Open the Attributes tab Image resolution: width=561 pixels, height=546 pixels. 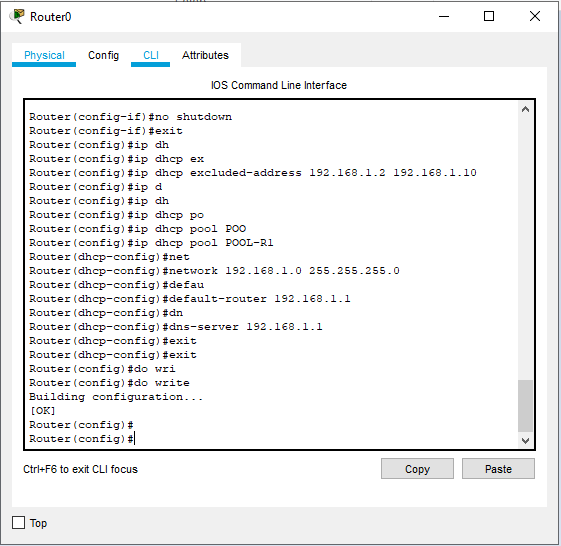coord(205,55)
